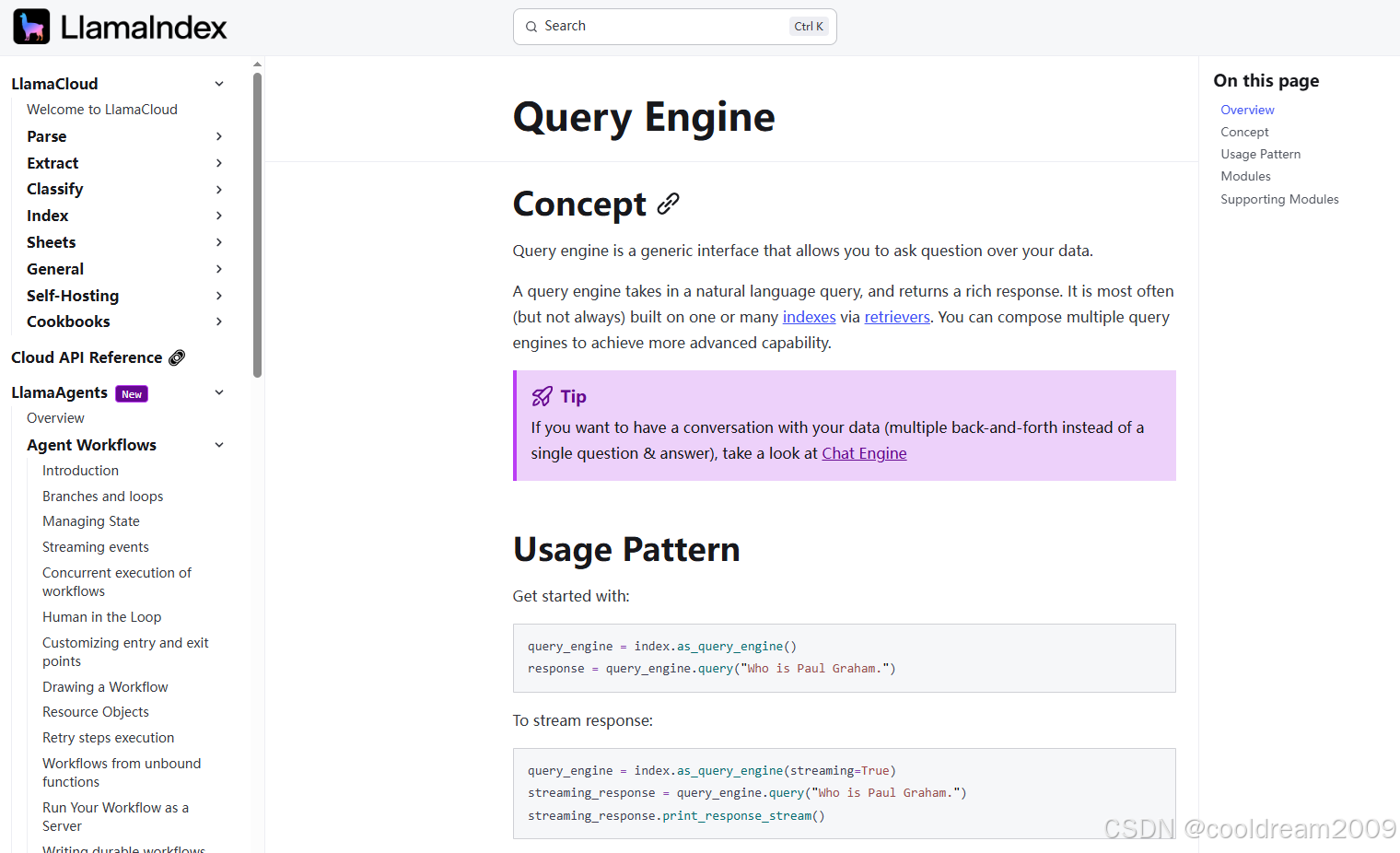The height and width of the screenshot is (853, 1400).
Task: Expand the Classify section arrow
Action: coord(219,190)
